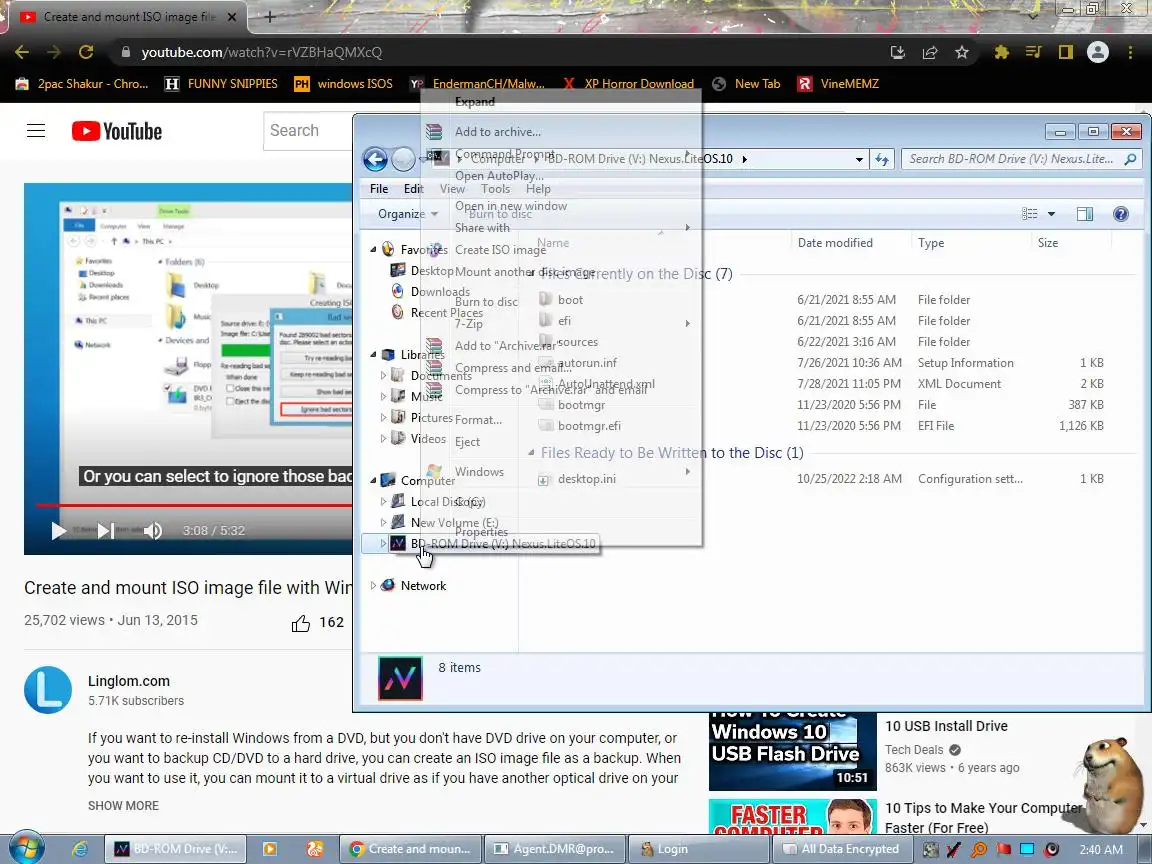Collapse Files Ready to Be Written group
1152x864 pixels.
531,453
